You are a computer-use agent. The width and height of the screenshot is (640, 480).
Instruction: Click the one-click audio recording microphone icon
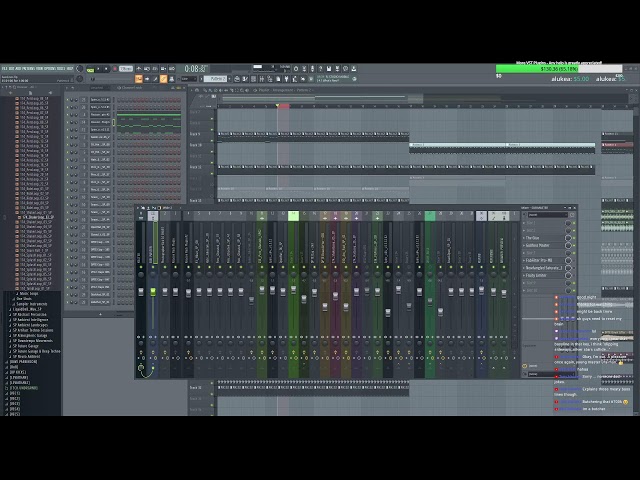312,69
